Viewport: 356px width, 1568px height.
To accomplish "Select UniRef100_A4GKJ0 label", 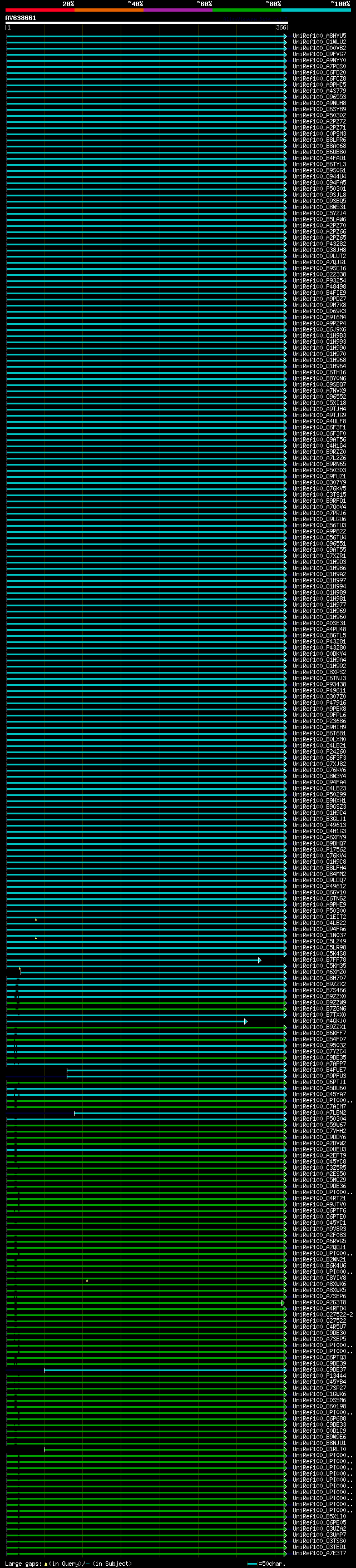I will click(x=319, y=1021).
